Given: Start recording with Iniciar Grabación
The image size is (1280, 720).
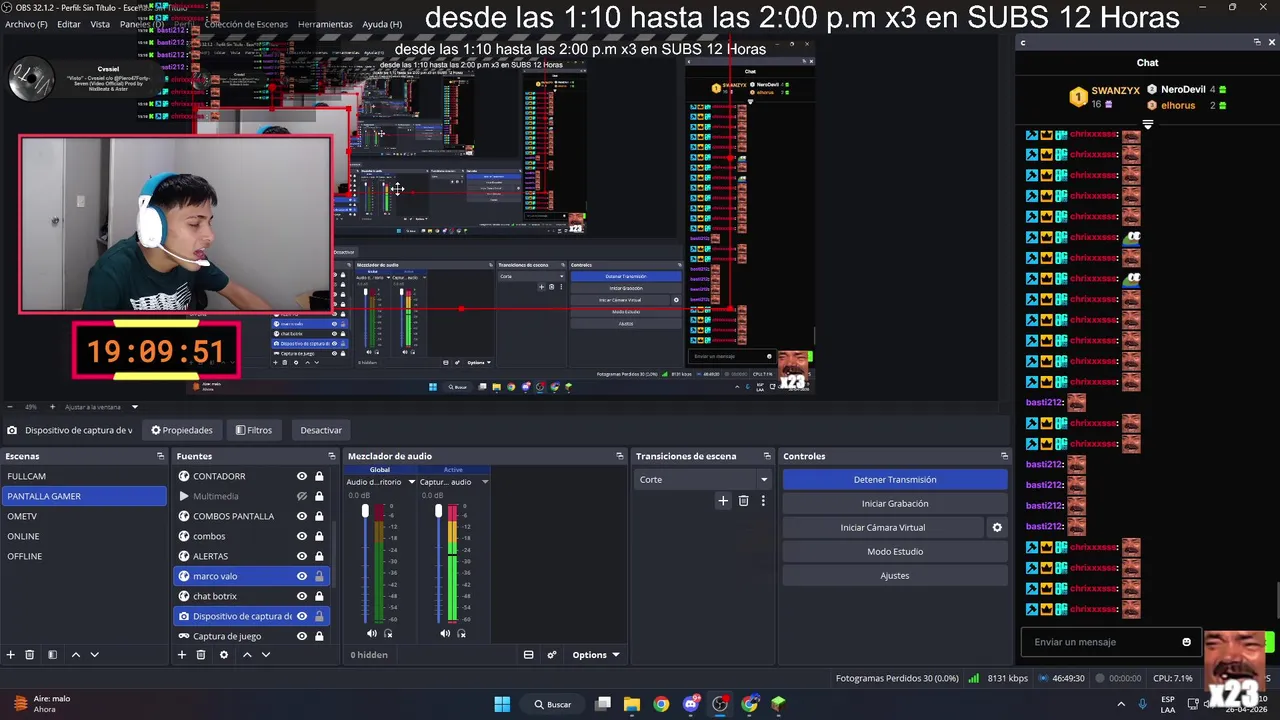Looking at the screenshot, I should [895, 504].
